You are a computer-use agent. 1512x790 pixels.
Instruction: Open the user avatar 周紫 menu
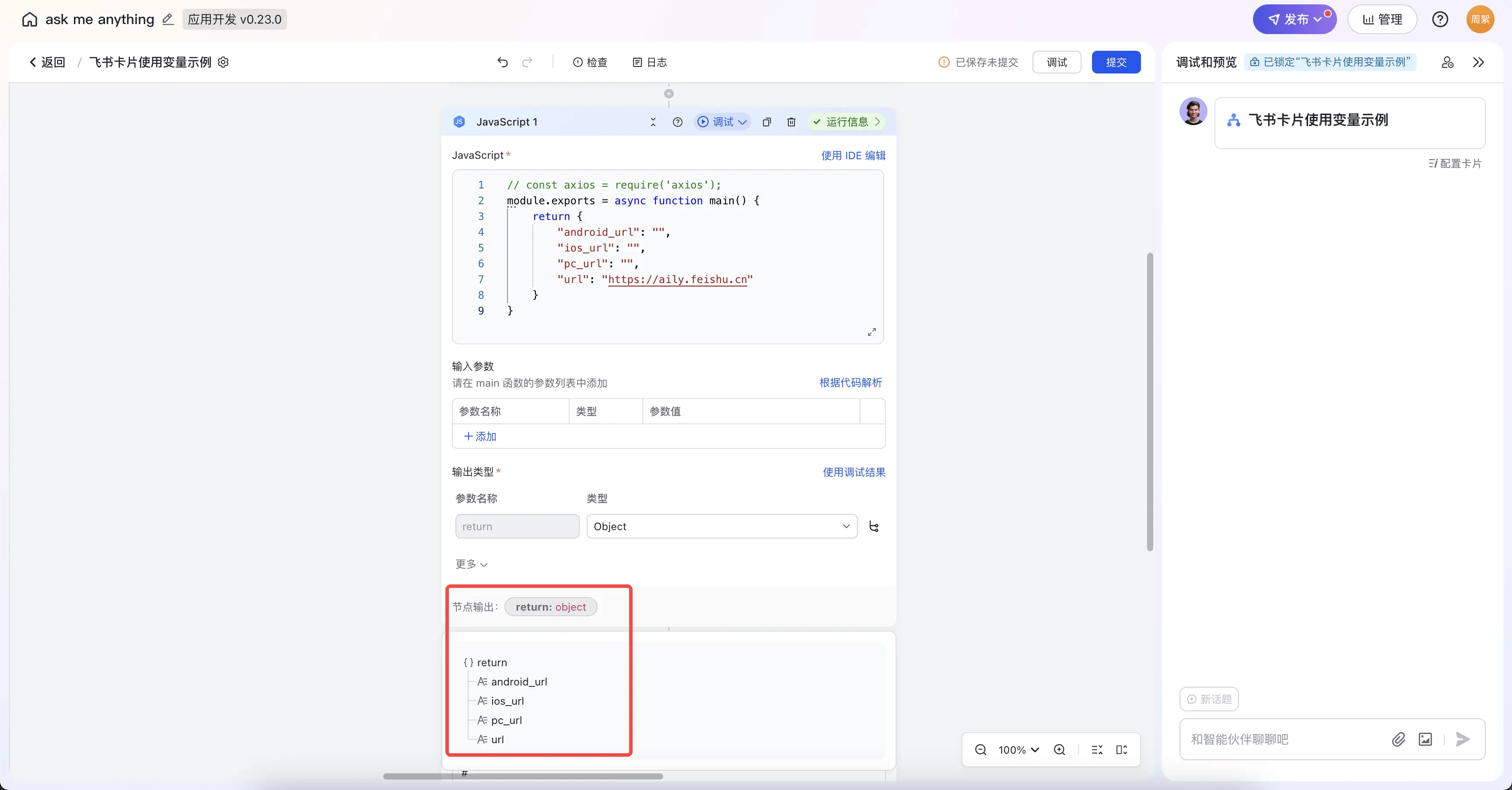click(1480, 19)
